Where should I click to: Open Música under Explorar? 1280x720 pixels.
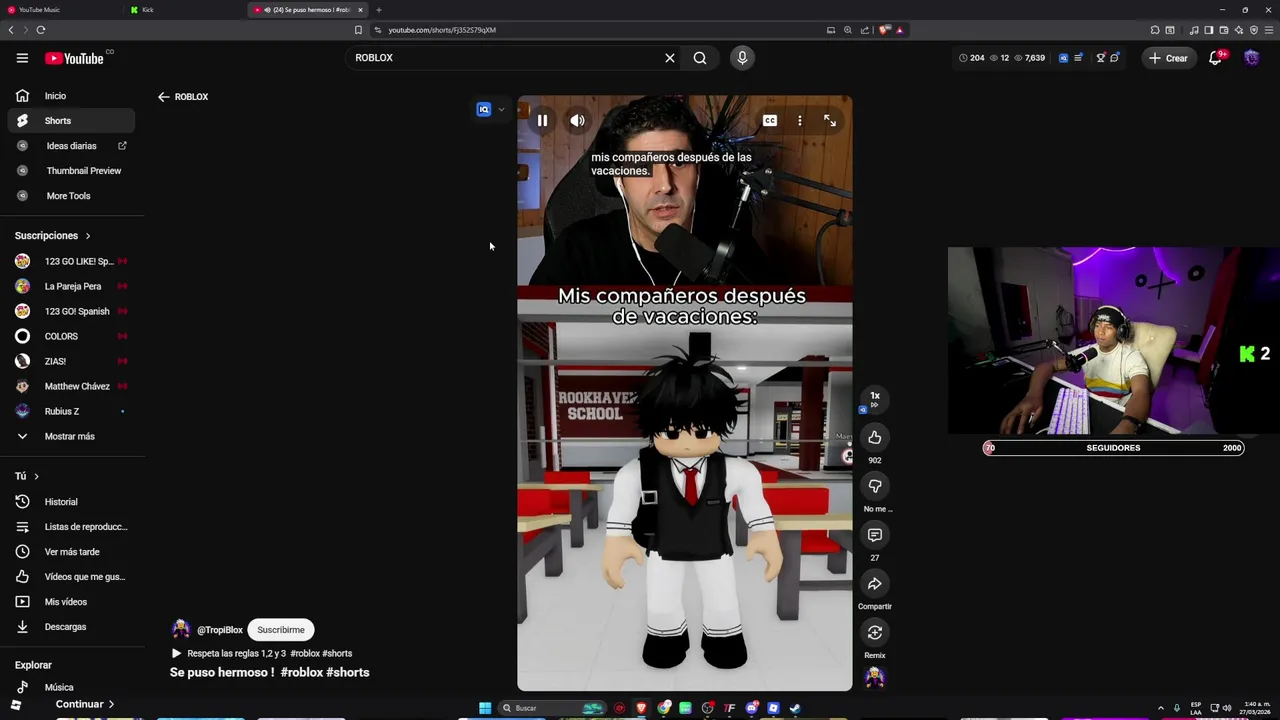[x=71, y=687]
